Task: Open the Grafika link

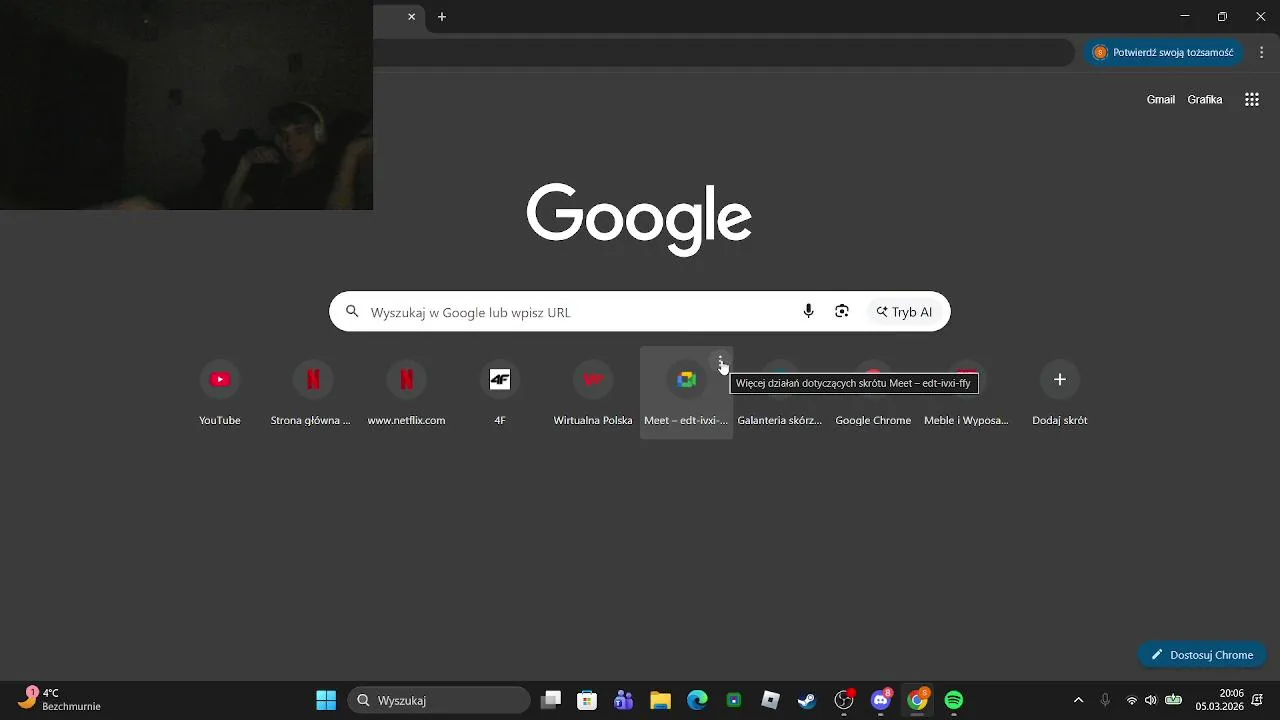Action: (1205, 100)
